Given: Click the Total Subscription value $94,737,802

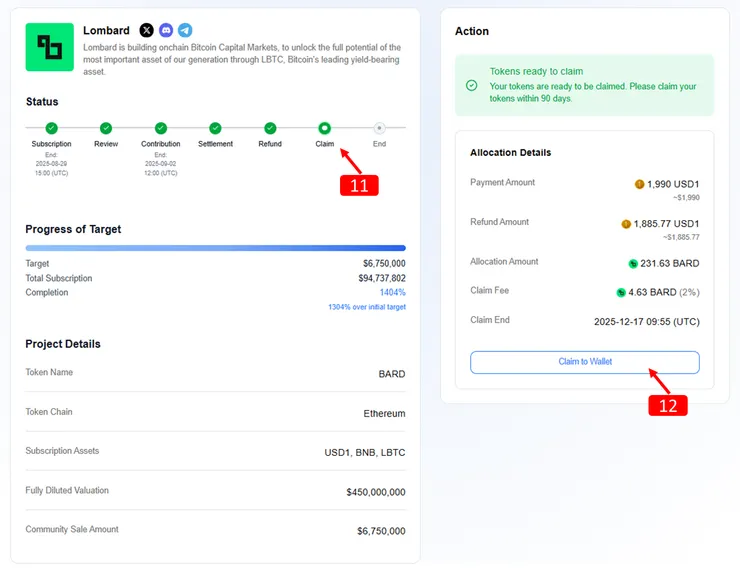Looking at the screenshot, I should pos(382,278).
